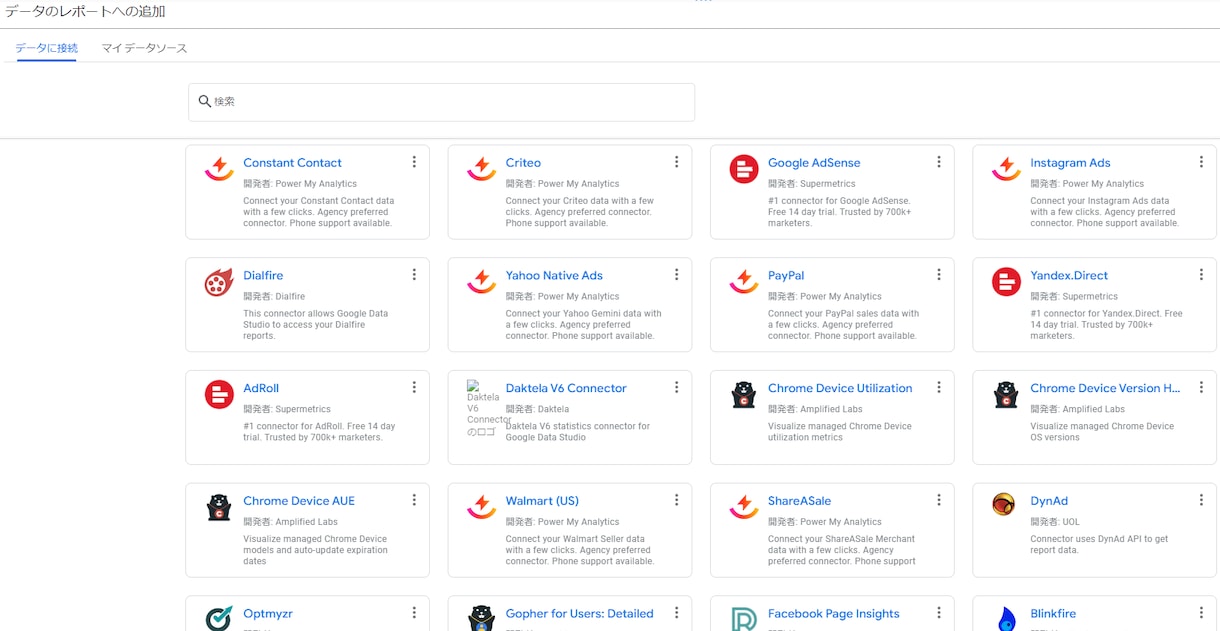The image size is (1220, 631).
Task: Click the DynAd connector logo
Action: click(x=1004, y=505)
